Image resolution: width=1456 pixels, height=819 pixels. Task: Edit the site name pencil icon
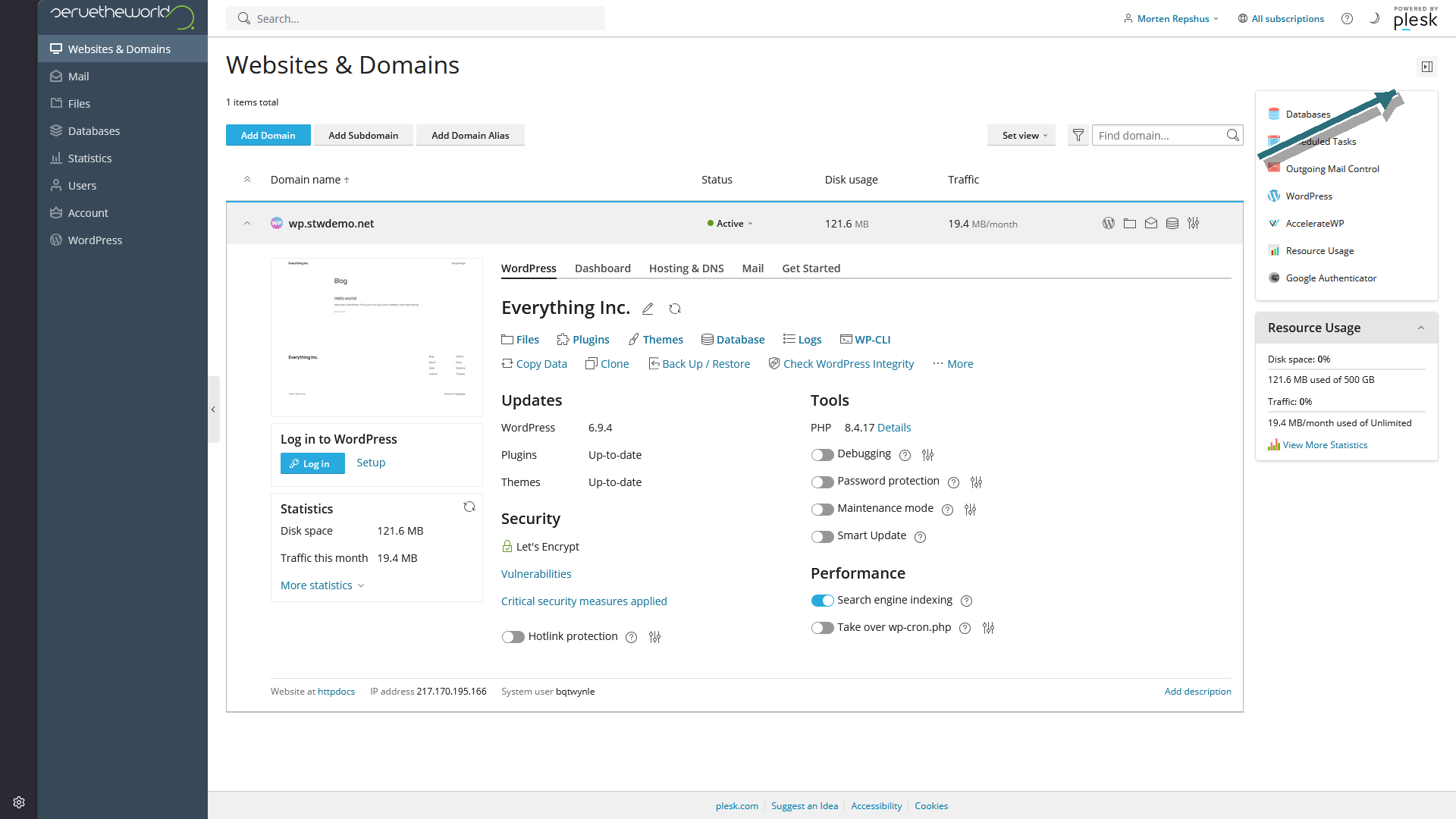[648, 309]
